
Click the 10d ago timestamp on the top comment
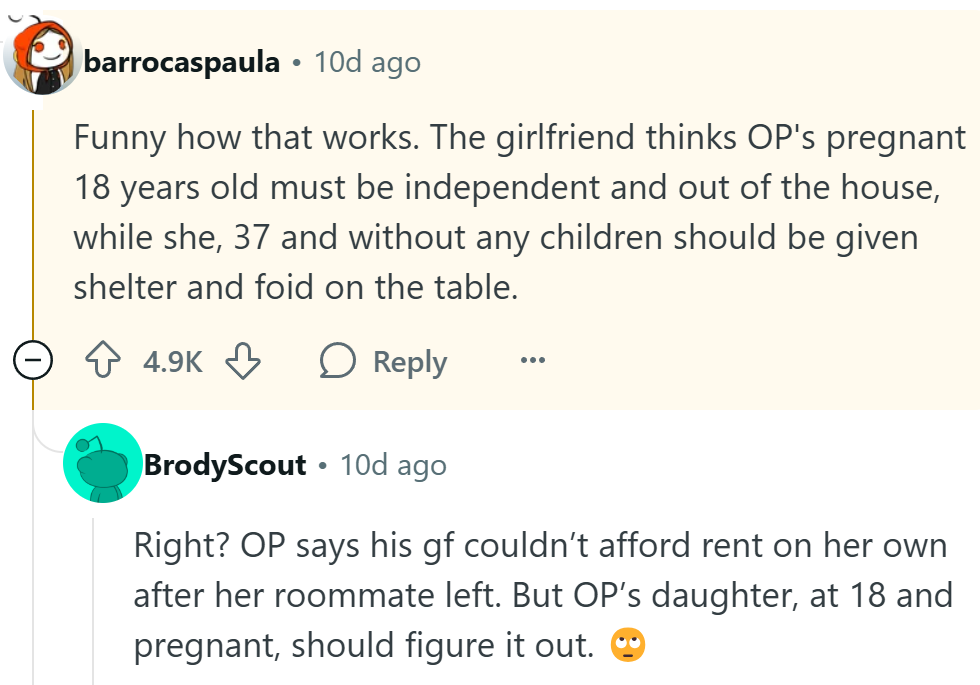[366, 61]
